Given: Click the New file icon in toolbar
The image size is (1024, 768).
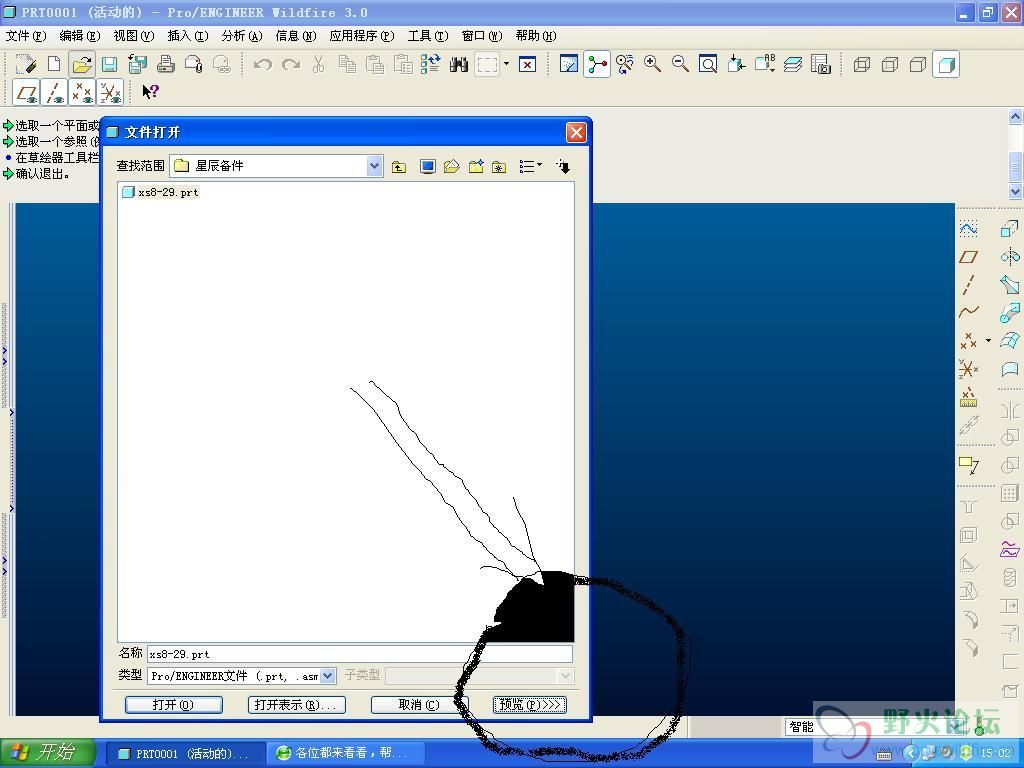Looking at the screenshot, I should 54,64.
